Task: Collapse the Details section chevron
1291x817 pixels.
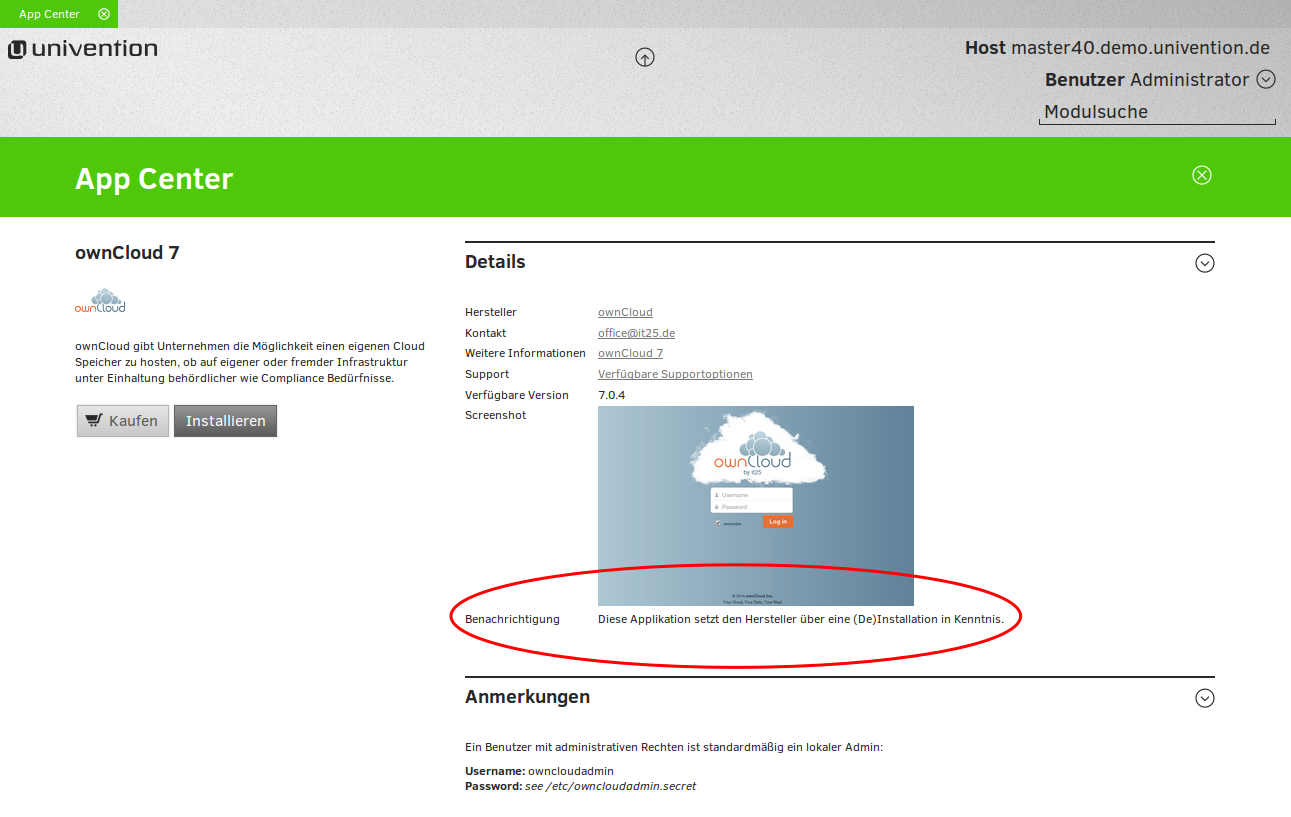Action: [x=1205, y=263]
